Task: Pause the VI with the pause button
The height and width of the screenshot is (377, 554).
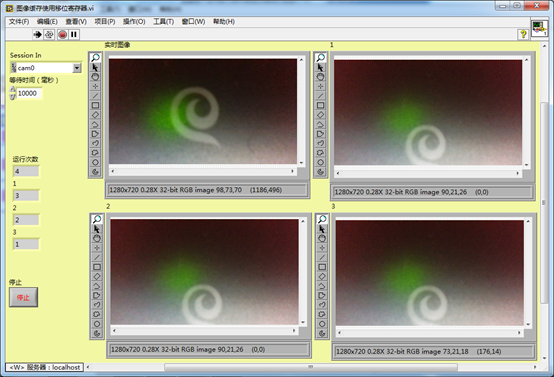Action: coord(73,34)
